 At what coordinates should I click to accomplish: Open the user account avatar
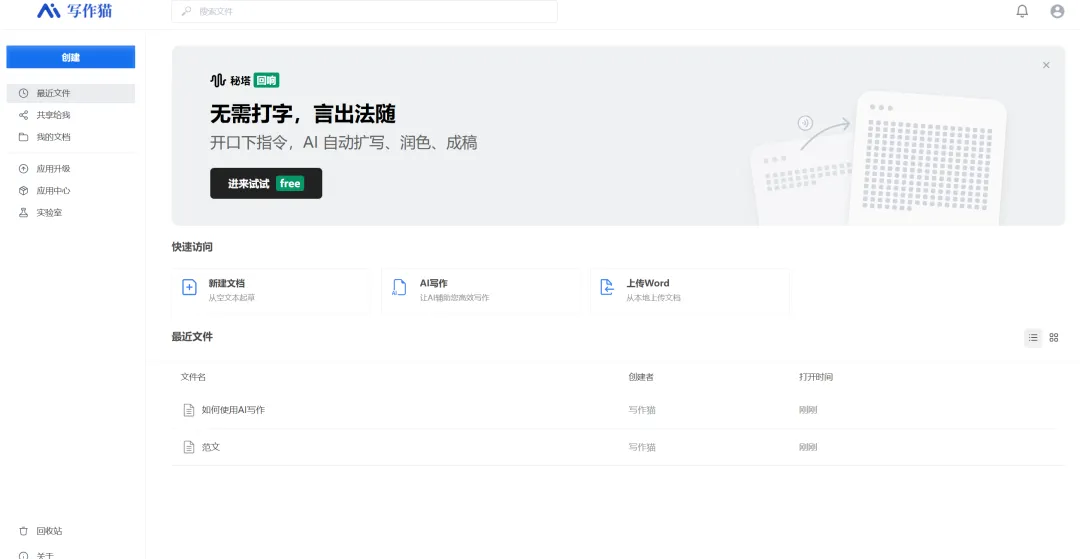point(1057,11)
